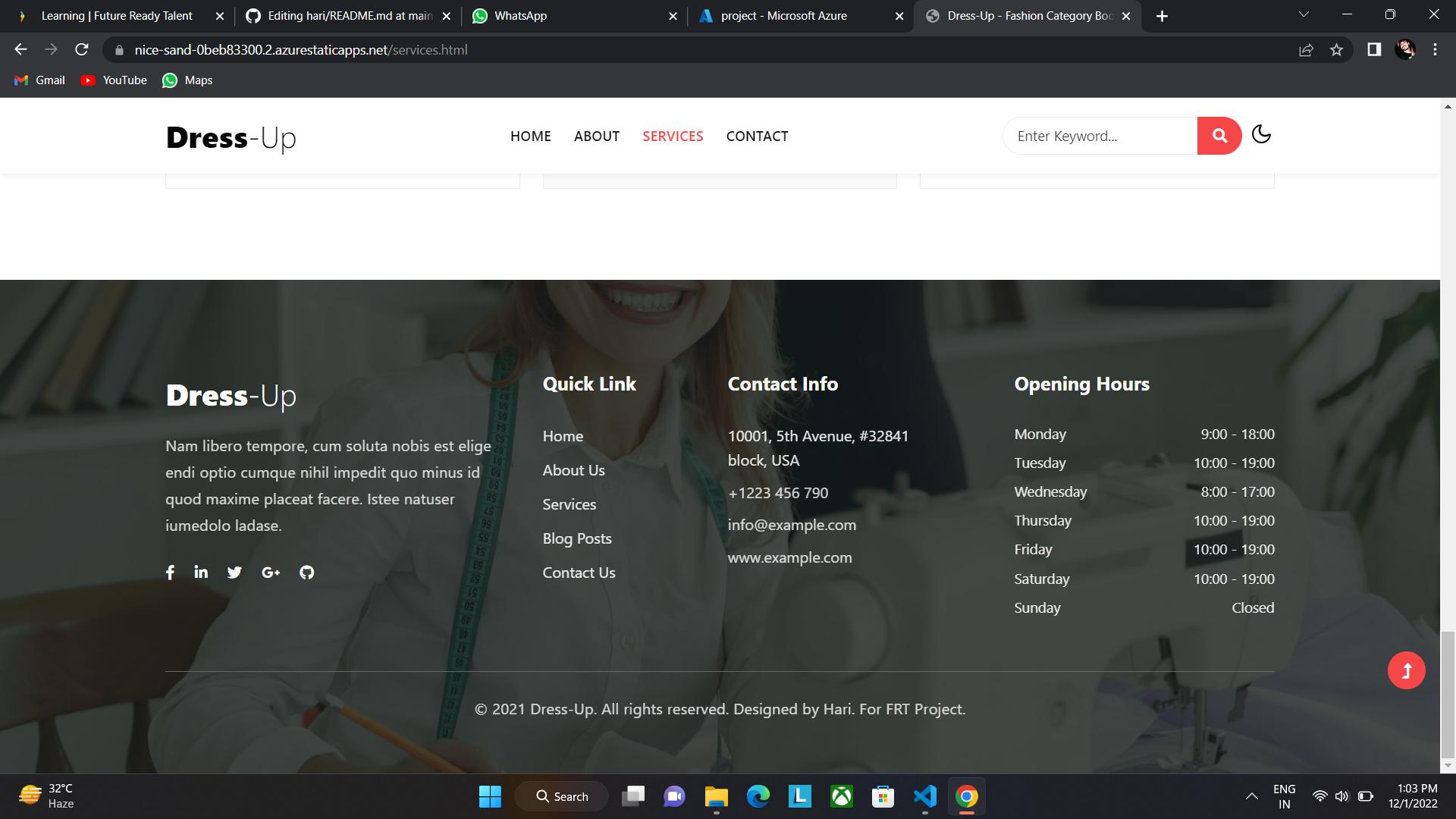1456x819 pixels.
Task: Open the Chrome three-dot menu
Action: [1435, 49]
